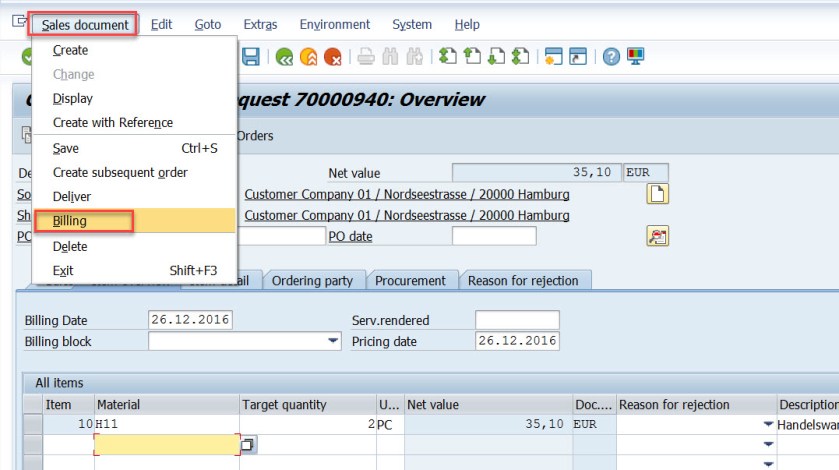The height and width of the screenshot is (470, 839).
Task: Click the Print icon
Action: (x=366, y=56)
